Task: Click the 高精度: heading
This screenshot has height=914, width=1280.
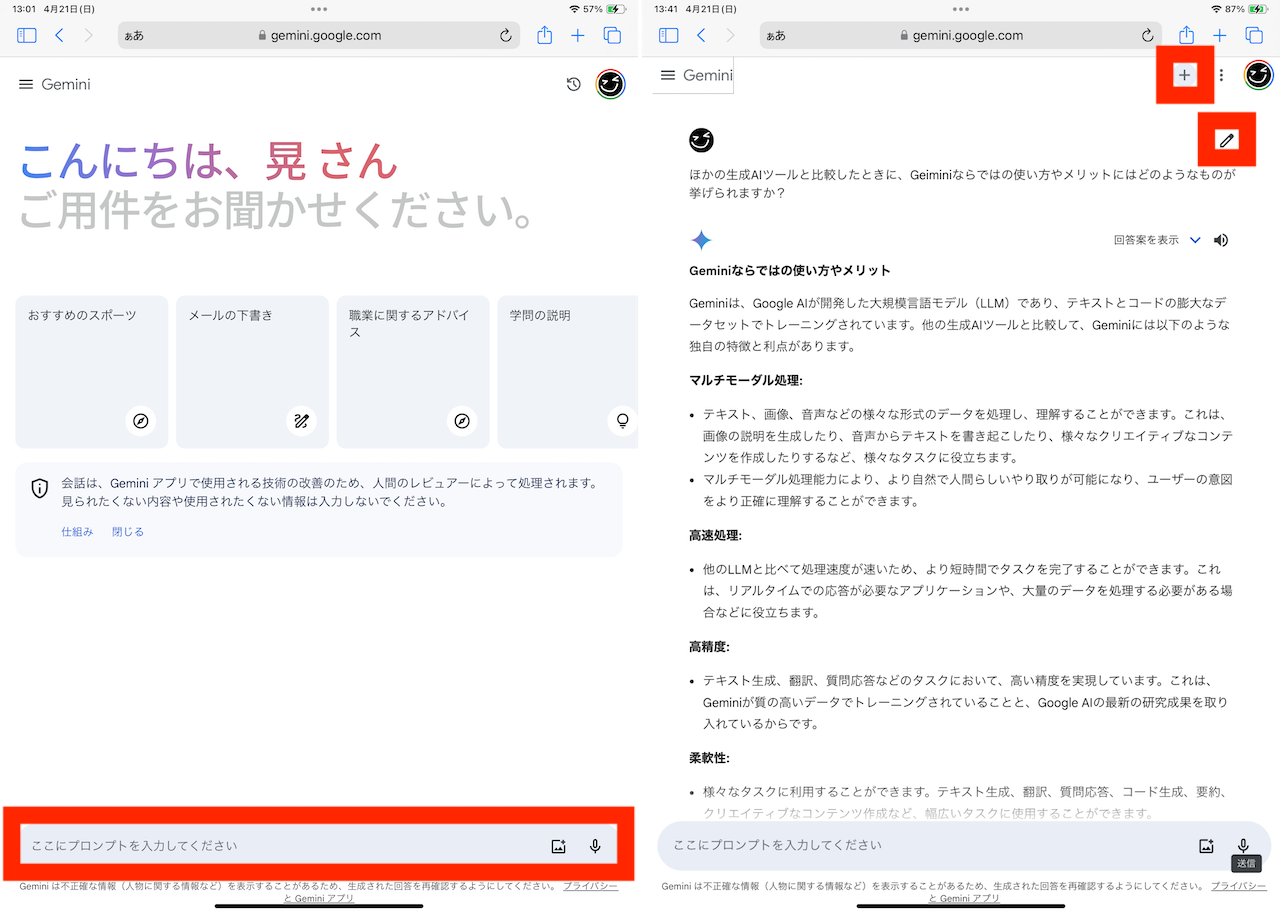Action: click(x=709, y=647)
